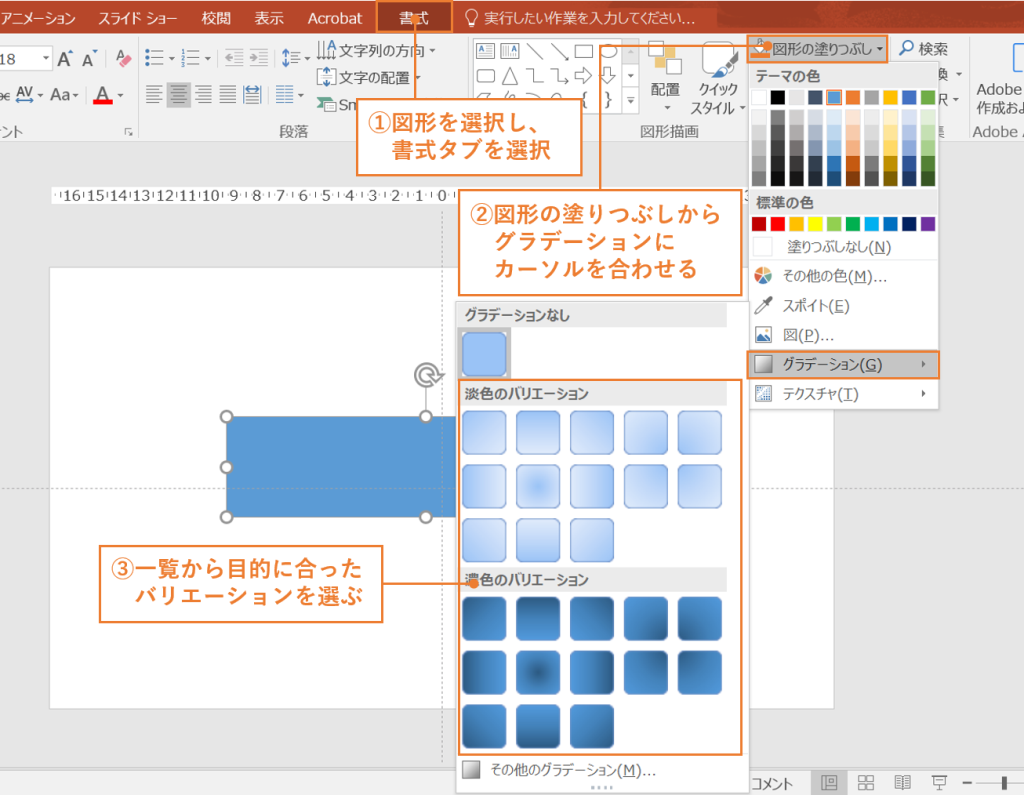
Task: Switch to Slide Sorter view icon
Action: tap(865, 782)
